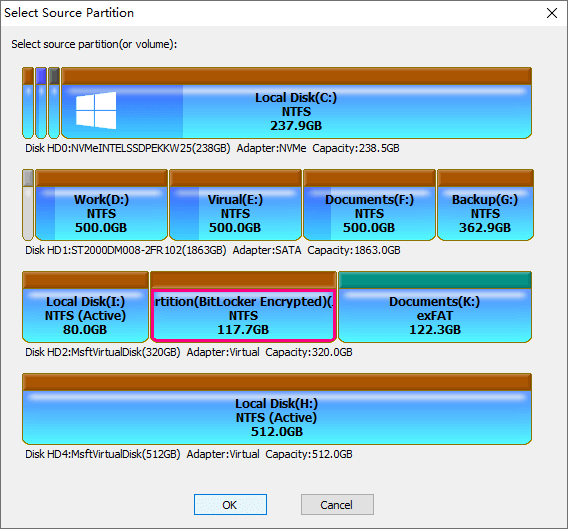Select Local Disk(I:) 80.0GB partition
This screenshot has height=529, width=568.
tap(85, 307)
